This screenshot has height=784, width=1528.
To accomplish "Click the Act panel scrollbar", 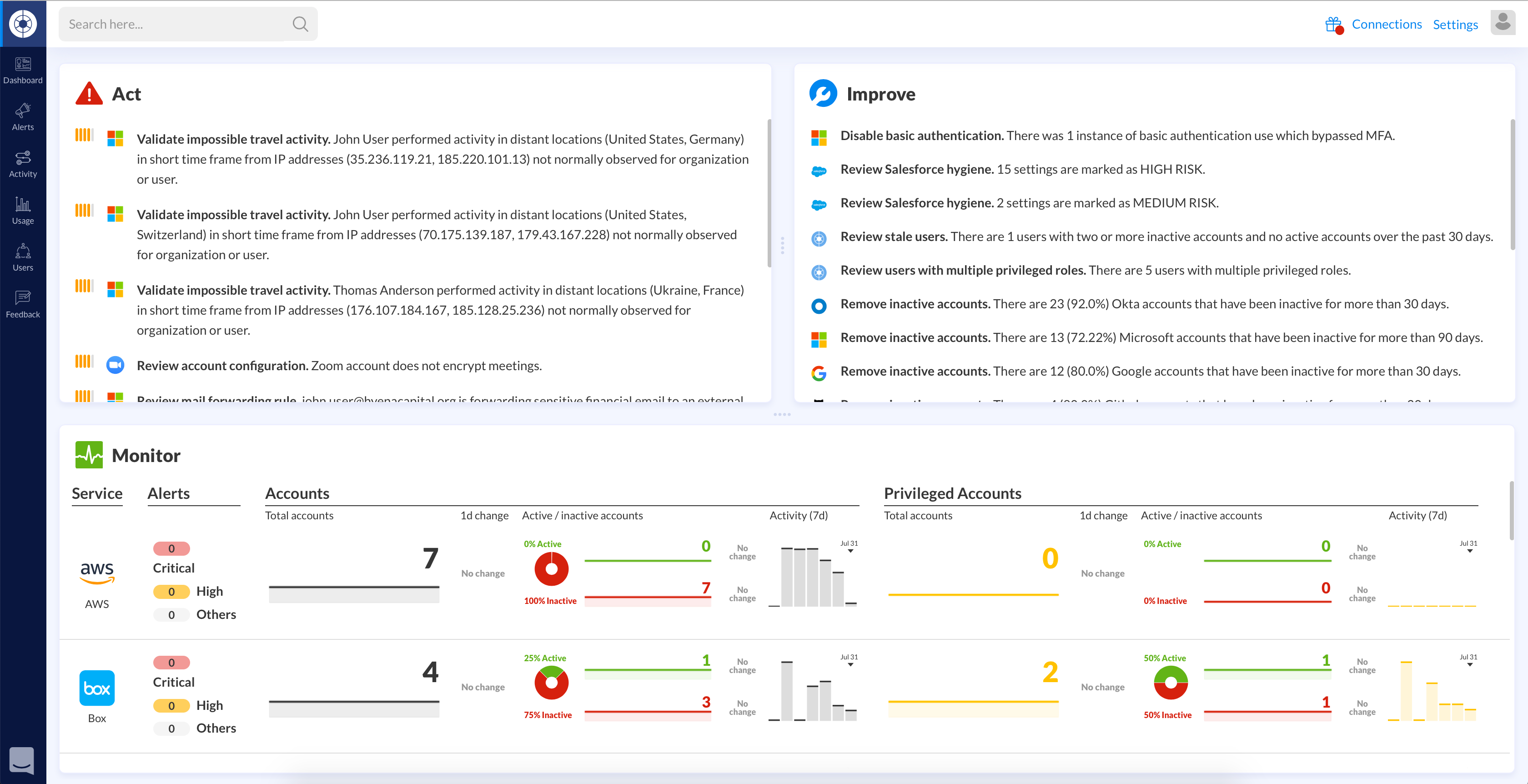I will pos(769,193).
